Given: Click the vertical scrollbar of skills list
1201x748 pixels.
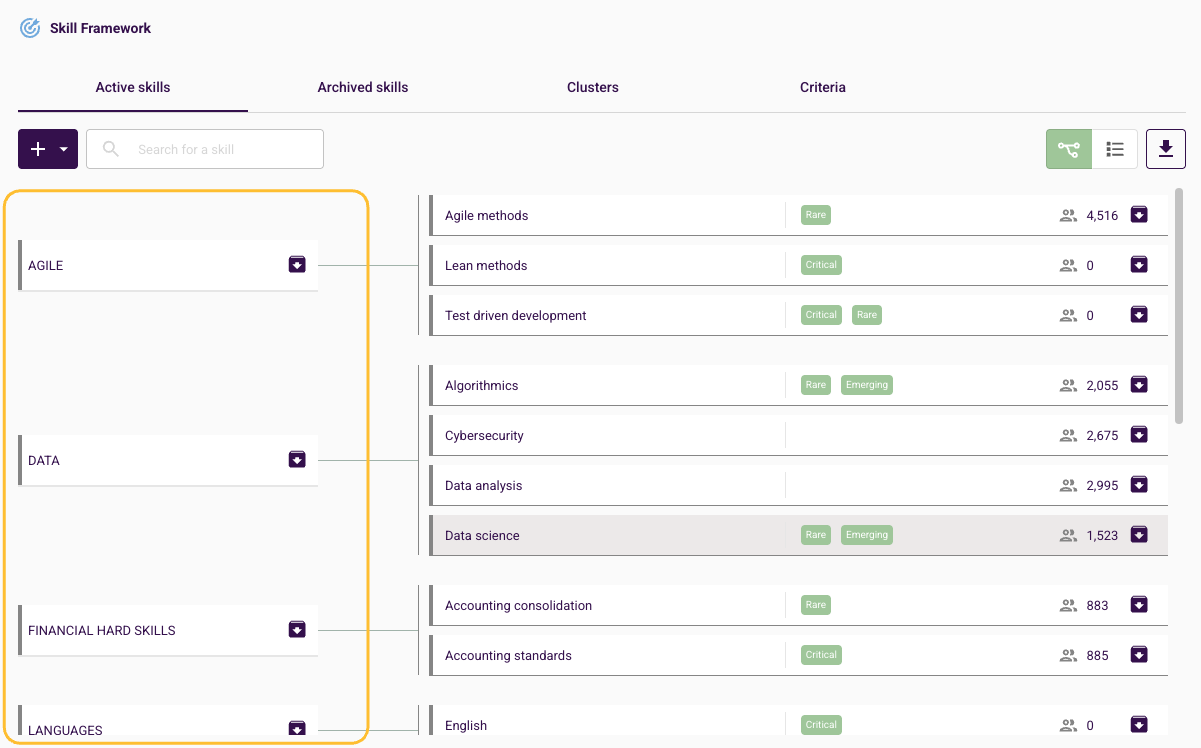Looking at the screenshot, I should point(1179,305).
